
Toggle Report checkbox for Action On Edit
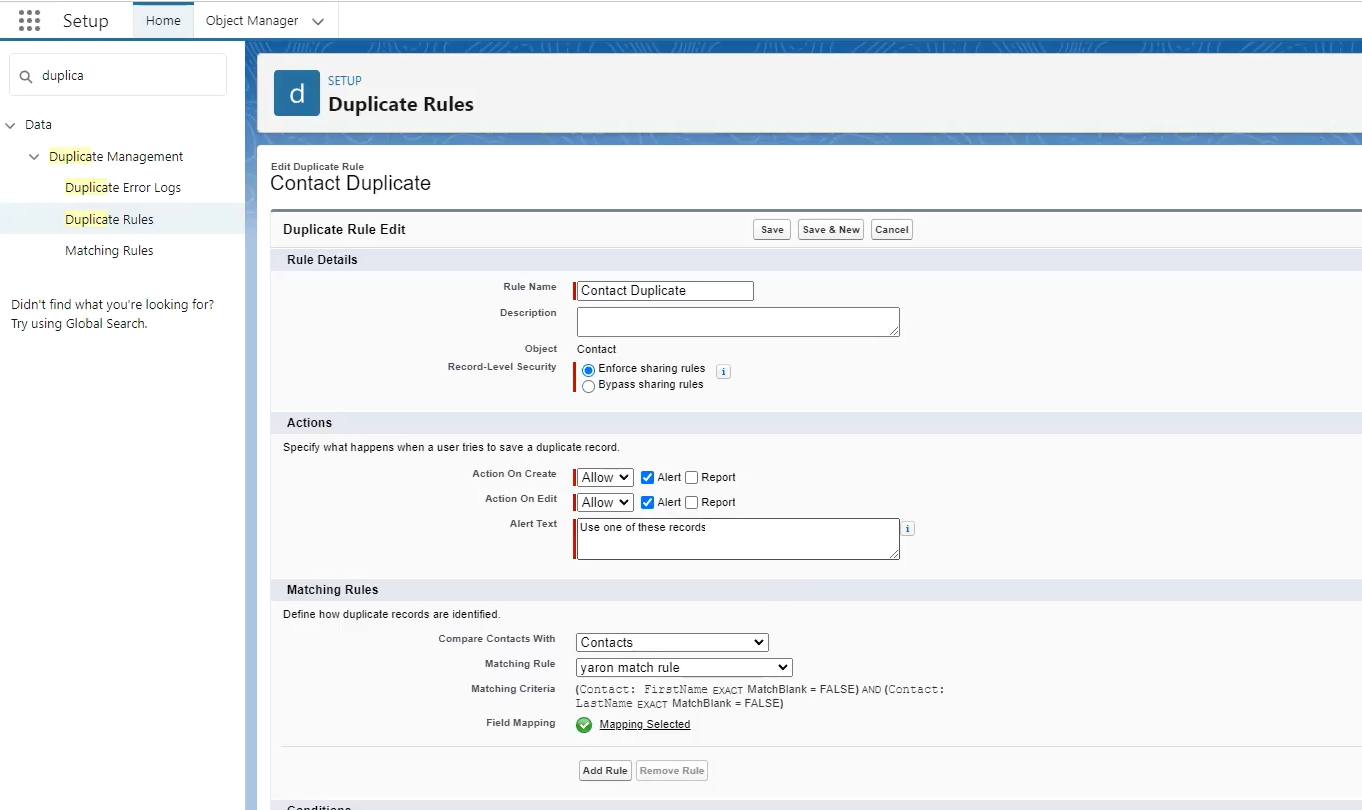[691, 502]
